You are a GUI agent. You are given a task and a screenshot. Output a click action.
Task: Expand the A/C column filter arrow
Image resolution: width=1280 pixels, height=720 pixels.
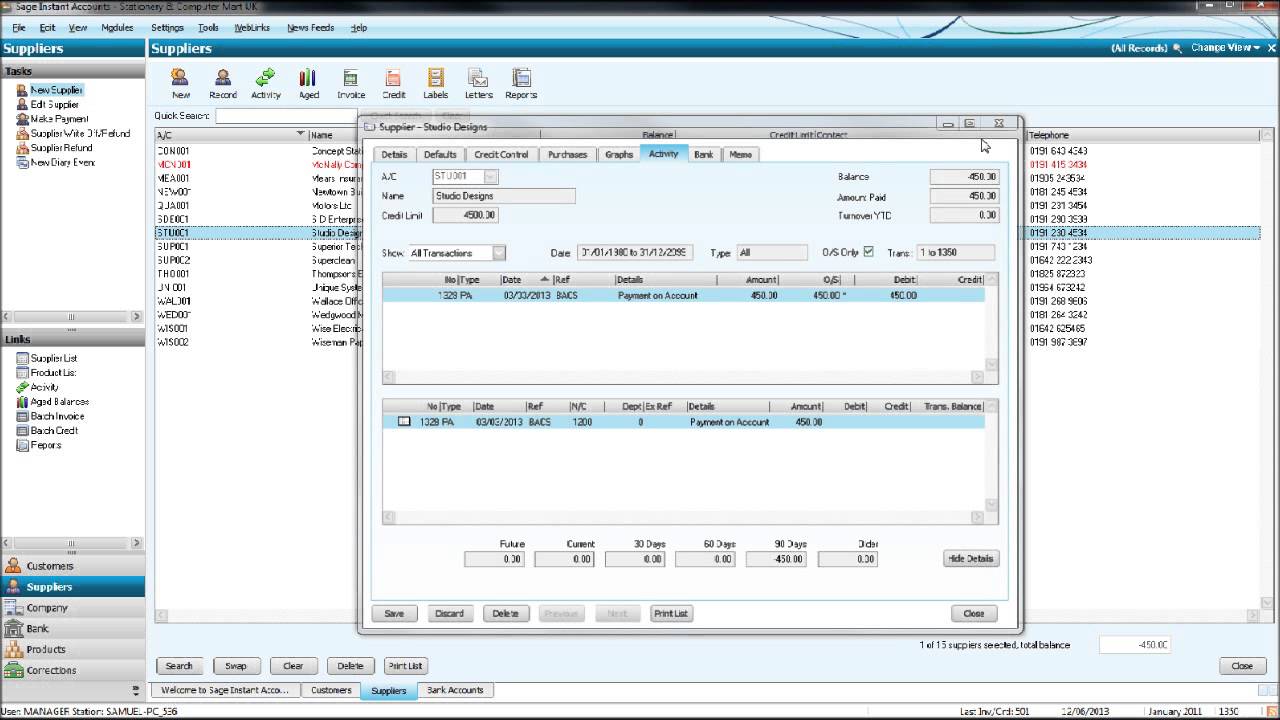click(300, 134)
